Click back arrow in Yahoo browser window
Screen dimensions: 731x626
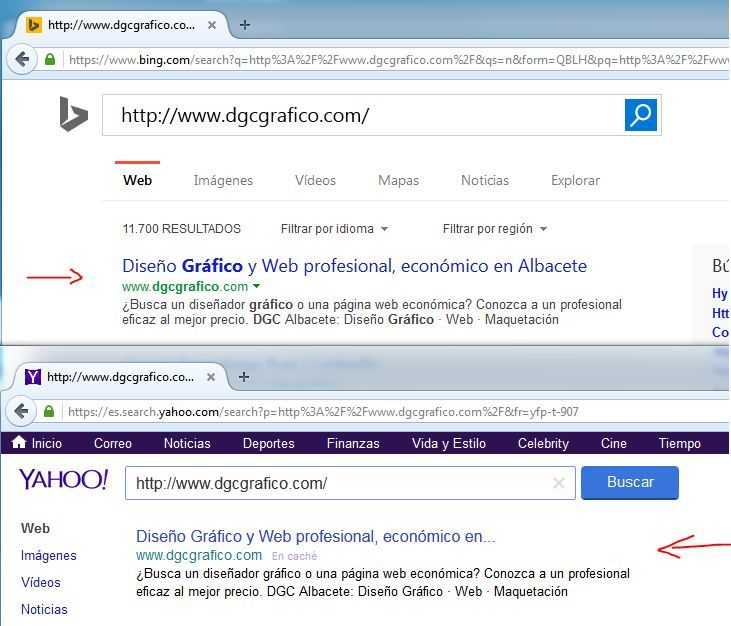click(x=21, y=411)
